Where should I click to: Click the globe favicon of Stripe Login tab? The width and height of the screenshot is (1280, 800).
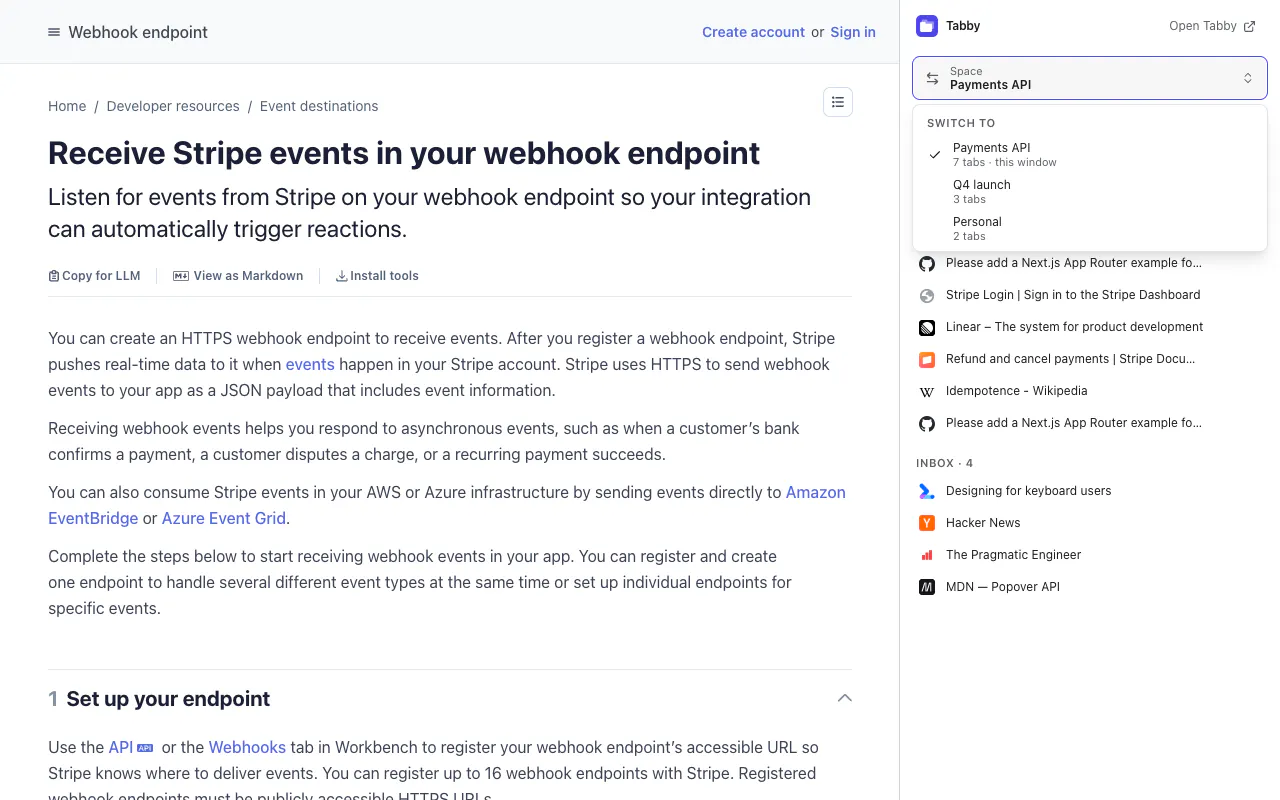(927, 295)
